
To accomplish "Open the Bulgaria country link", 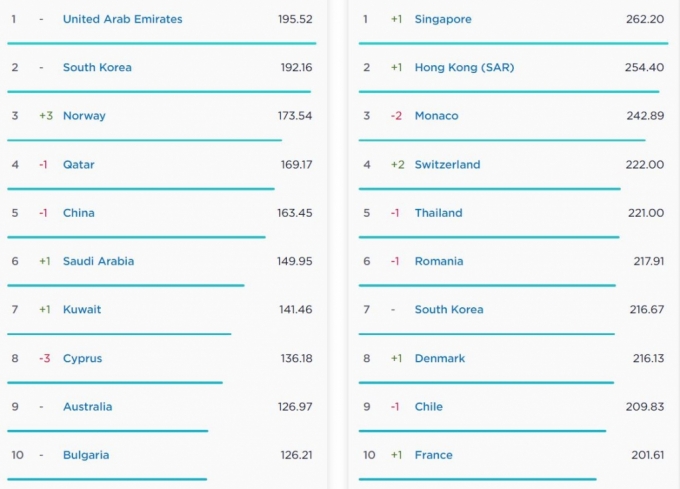I will 86,455.
